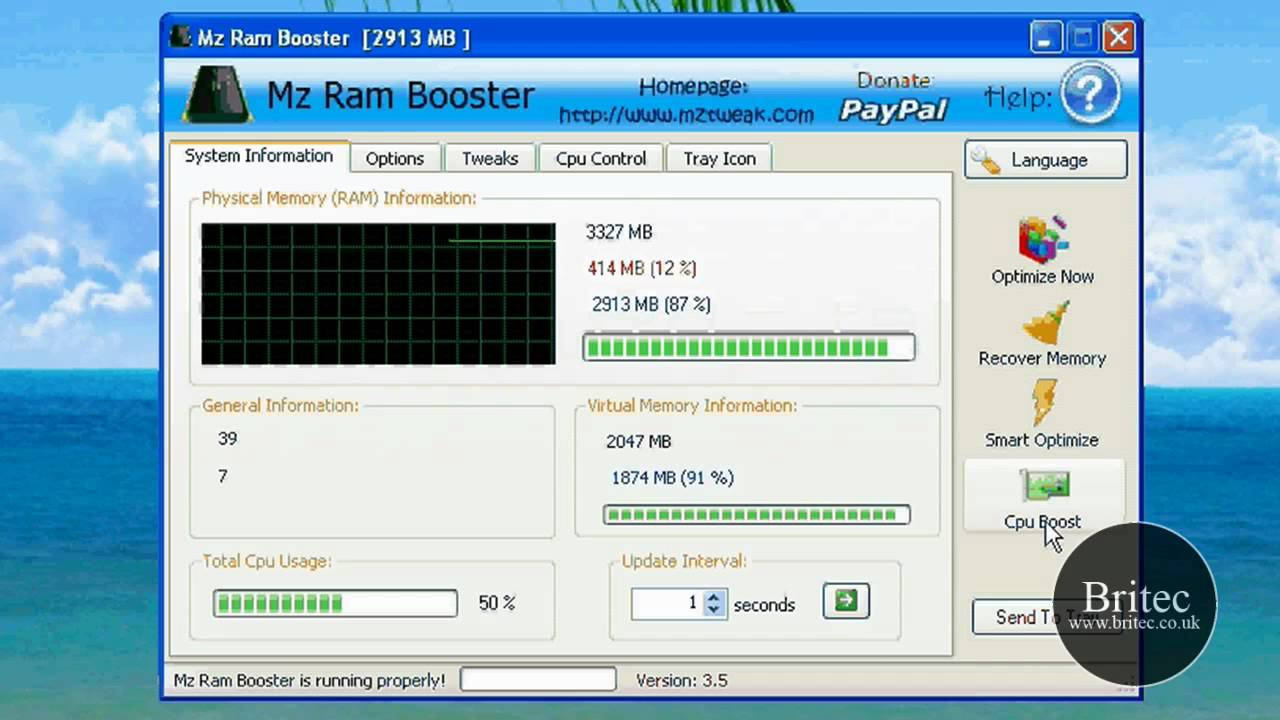
Task: Click the '2913 MB (87 %)' free value
Action: [x=651, y=304]
